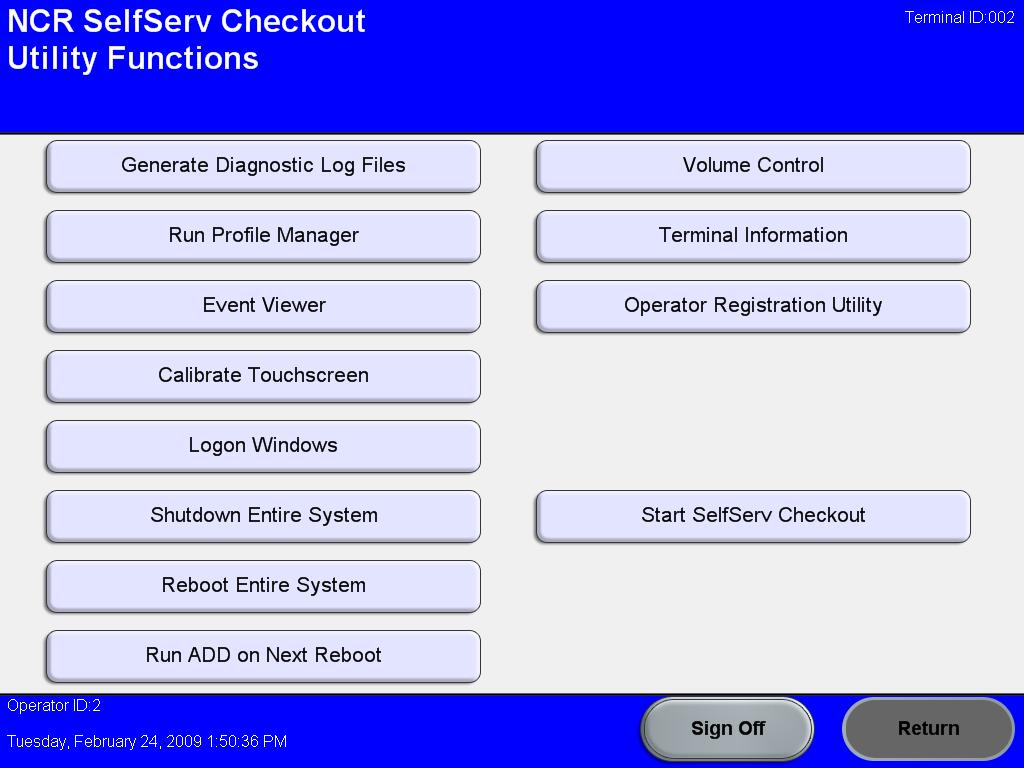Click Run ADD on Next Reboot
1024x768 pixels.
[263, 655]
